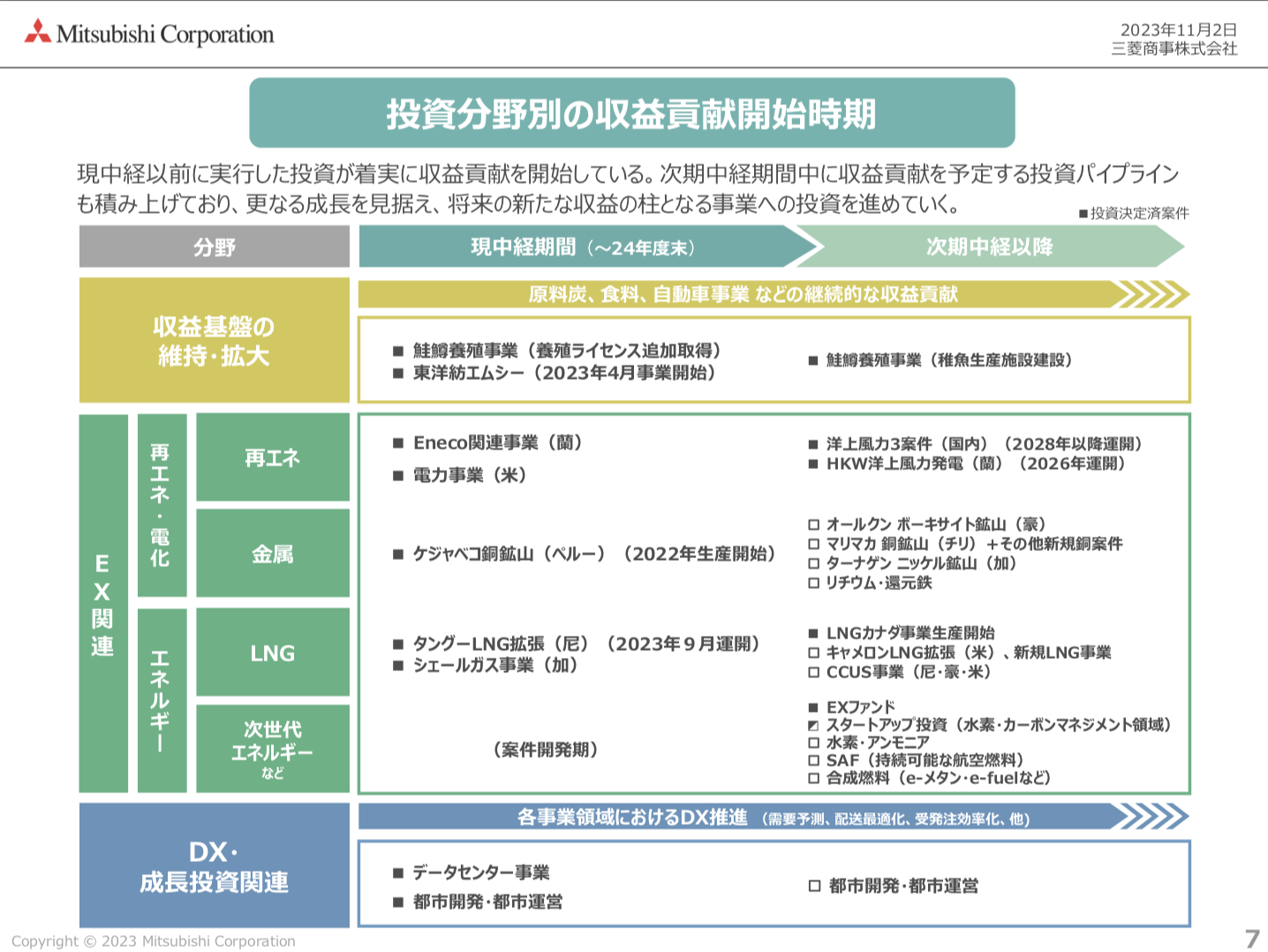
Task: Click 電力事業（米）
Action: [x=471, y=475]
